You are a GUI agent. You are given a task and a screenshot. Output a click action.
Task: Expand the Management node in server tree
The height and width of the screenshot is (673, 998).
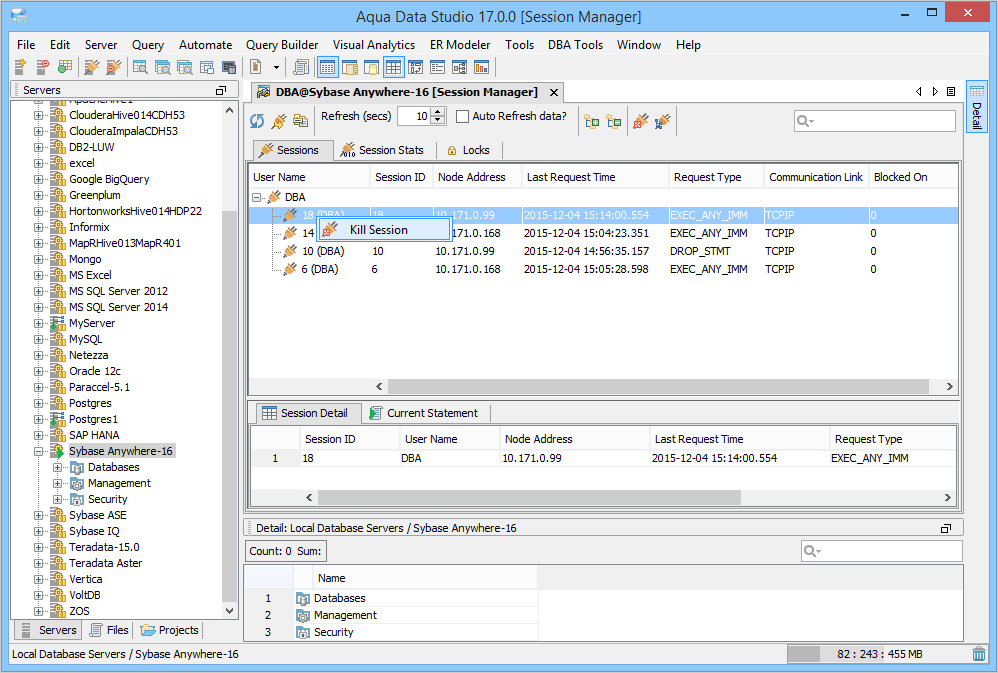click(x=57, y=483)
